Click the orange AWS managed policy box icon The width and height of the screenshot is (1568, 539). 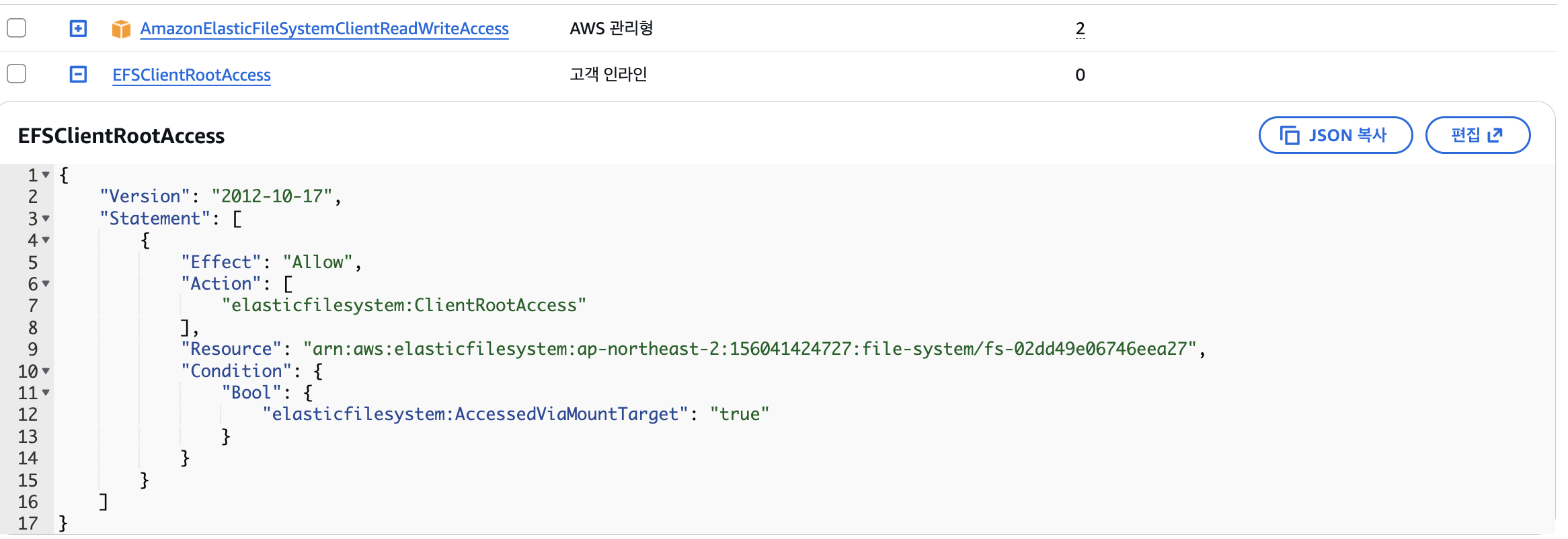[x=121, y=29]
